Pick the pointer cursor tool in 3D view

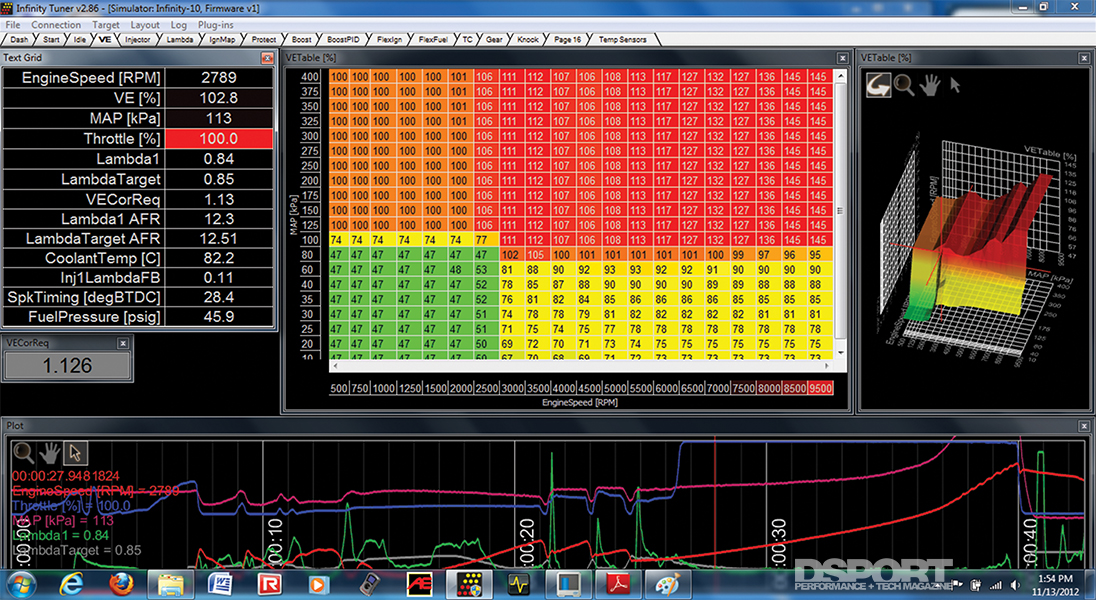(x=955, y=85)
